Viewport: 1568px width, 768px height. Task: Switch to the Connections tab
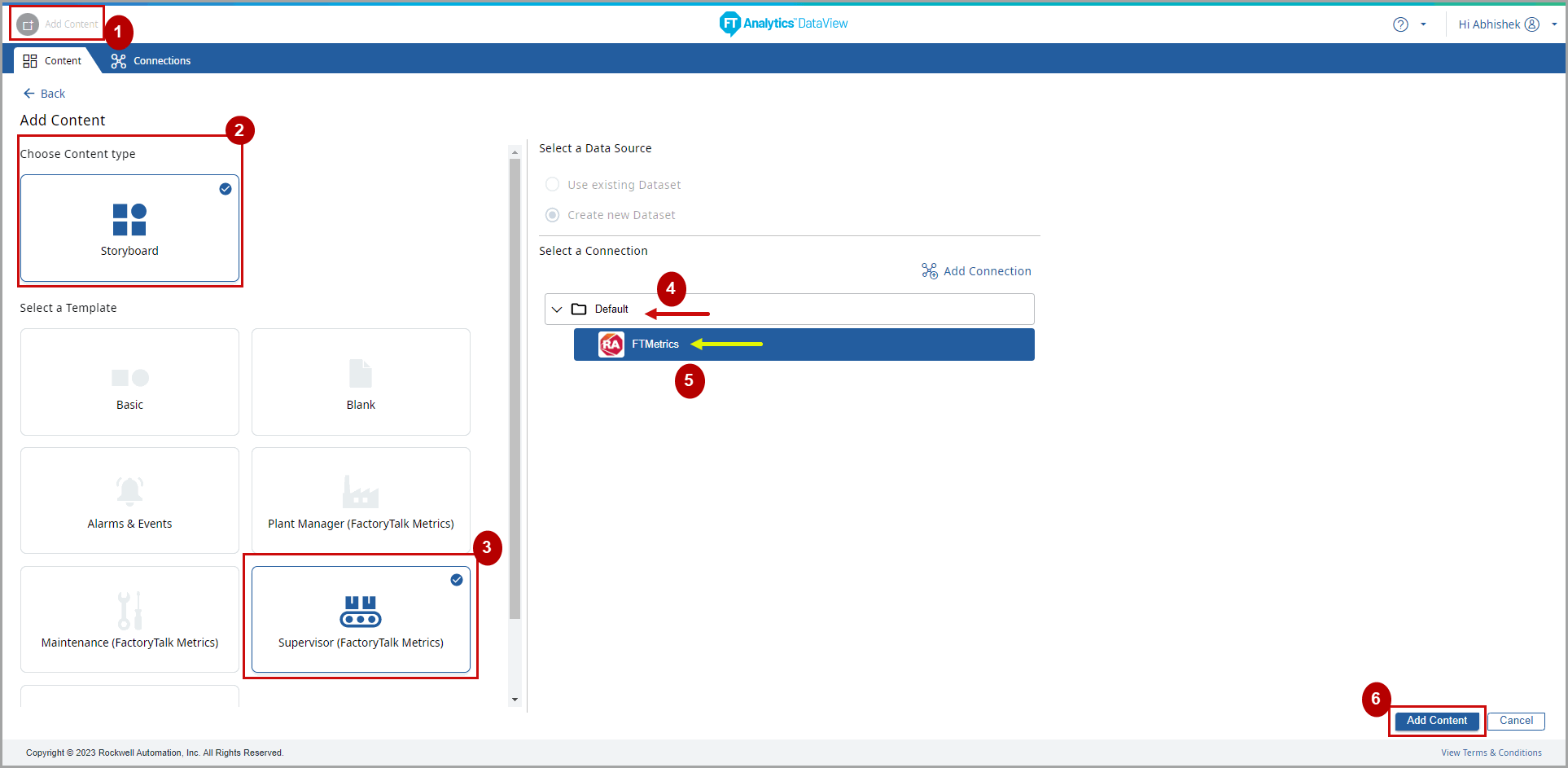tap(151, 61)
